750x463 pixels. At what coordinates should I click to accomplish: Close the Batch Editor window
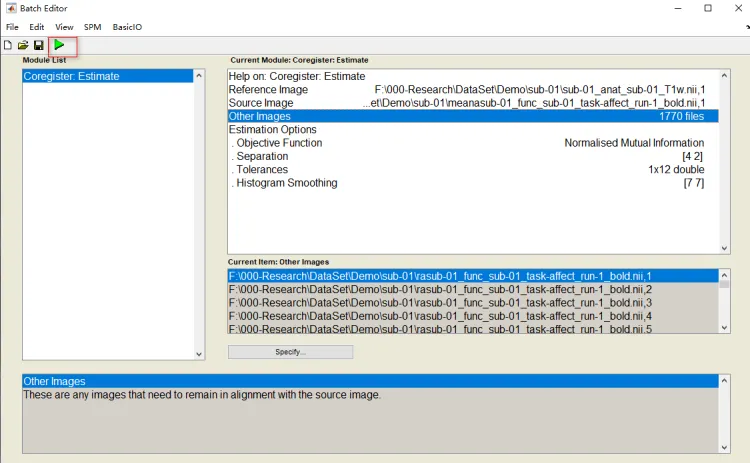tap(738, 8)
